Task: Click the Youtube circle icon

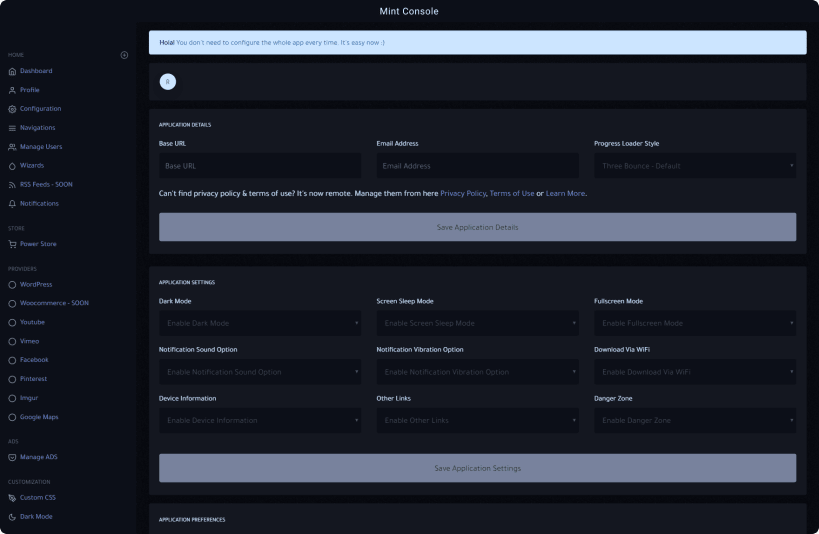Action: 12,322
